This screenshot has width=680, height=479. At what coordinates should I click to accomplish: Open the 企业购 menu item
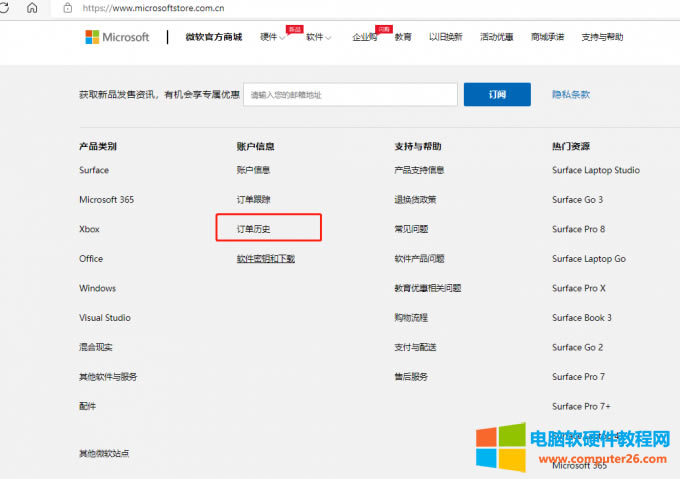(x=365, y=37)
